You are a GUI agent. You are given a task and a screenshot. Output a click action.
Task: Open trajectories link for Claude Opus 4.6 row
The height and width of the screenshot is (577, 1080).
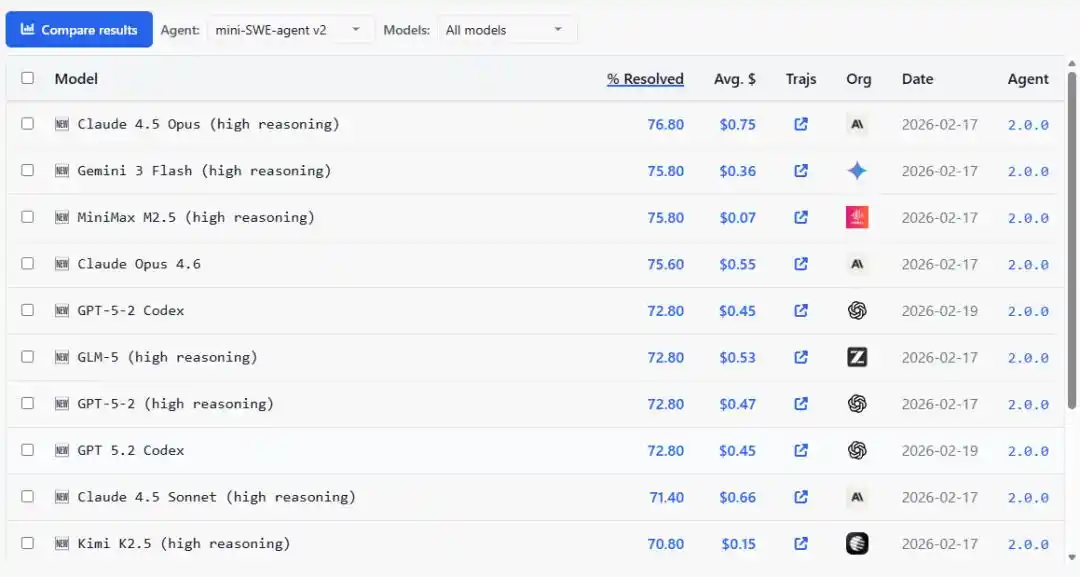[x=800, y=264]
